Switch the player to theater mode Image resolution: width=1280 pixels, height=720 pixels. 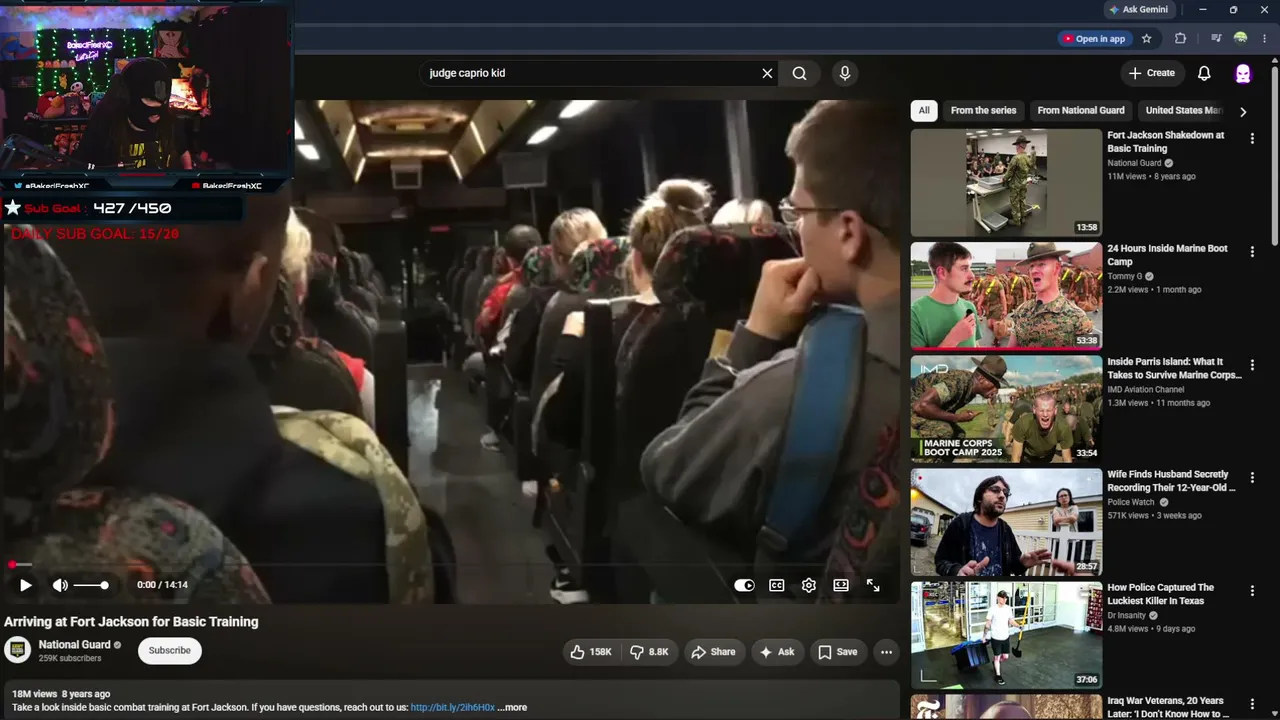coord(841,585)
